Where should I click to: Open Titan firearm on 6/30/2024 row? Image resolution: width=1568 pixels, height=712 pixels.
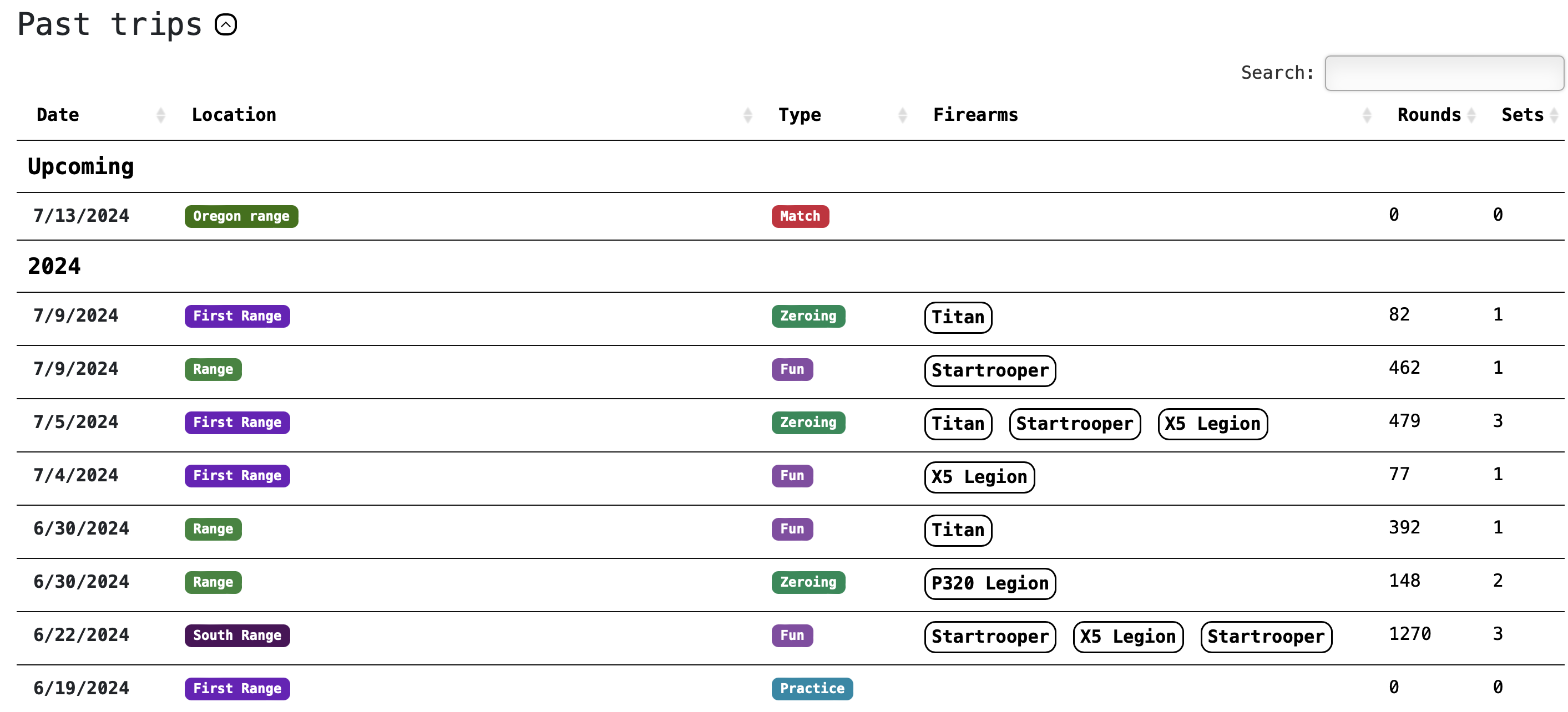click(x=958, y=530)
